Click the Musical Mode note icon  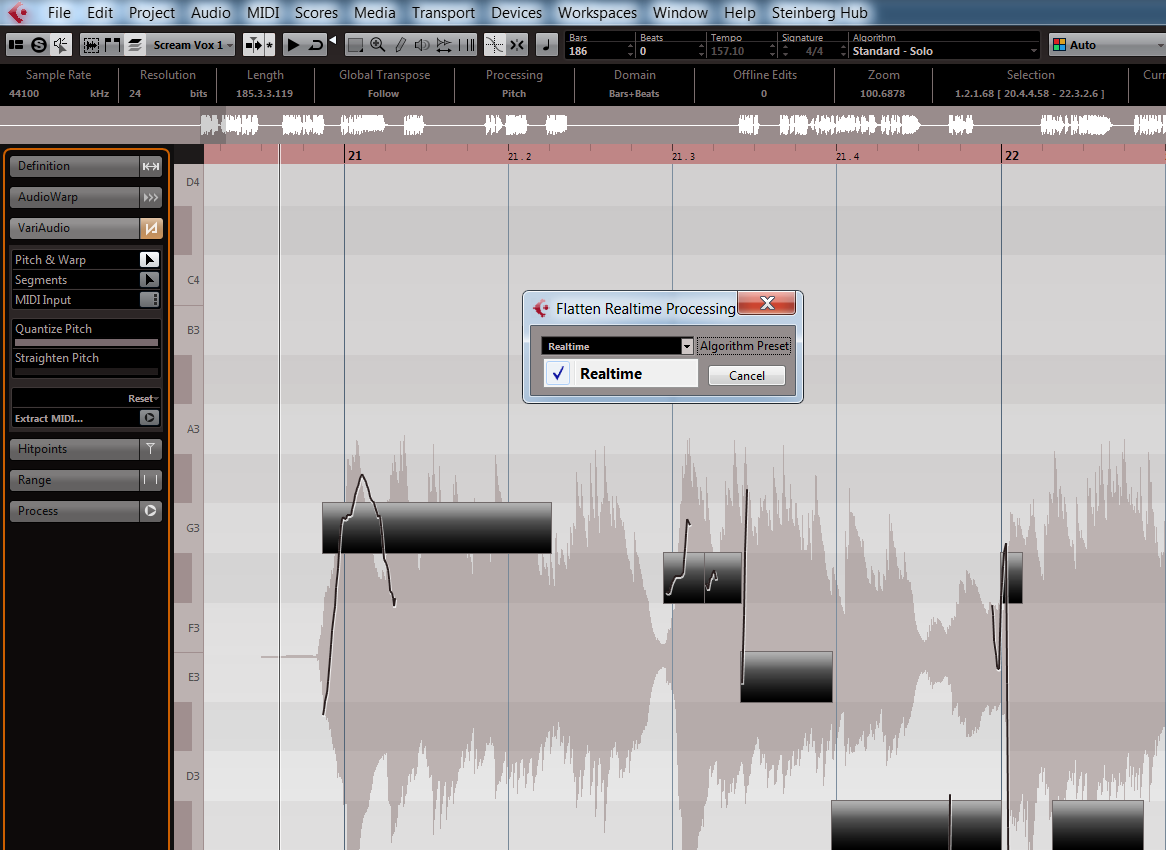click(x=547, y=45)
